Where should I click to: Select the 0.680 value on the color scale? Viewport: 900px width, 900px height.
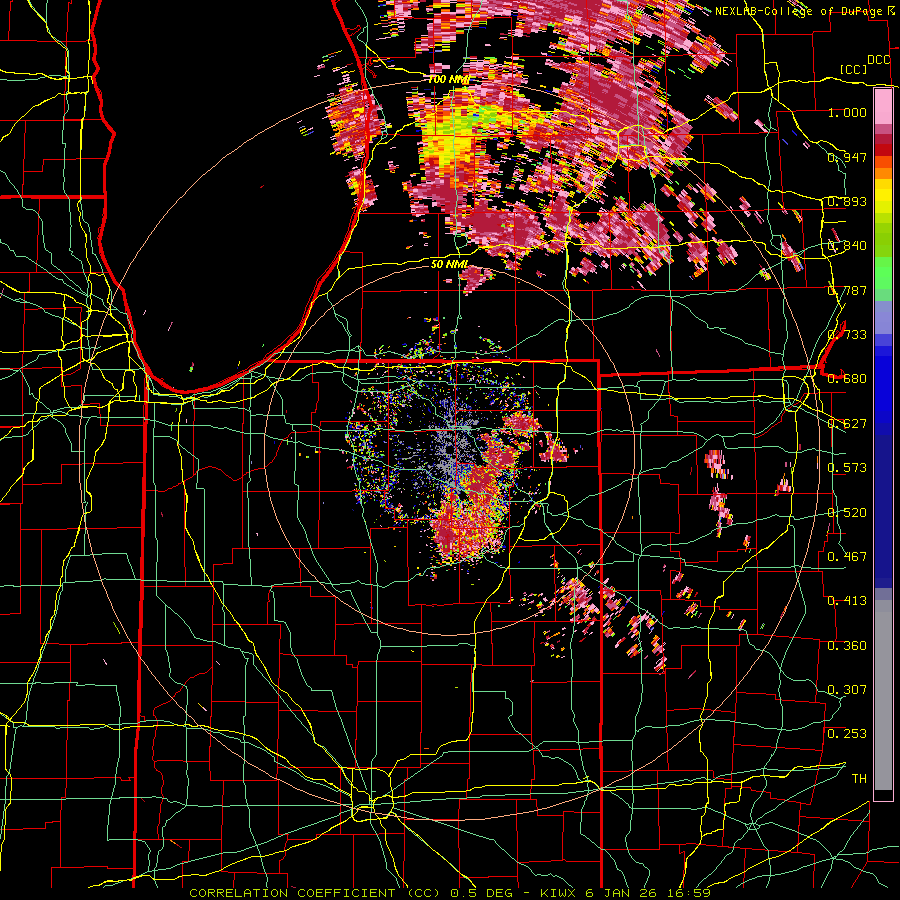tap(847, 379)
